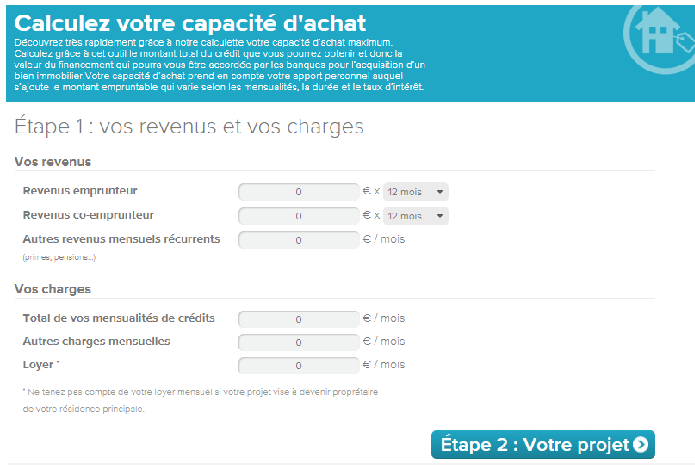
Task: Click the Revenus co-emprunteur input field
Action: pyautogui.click(x=298, y=216)
